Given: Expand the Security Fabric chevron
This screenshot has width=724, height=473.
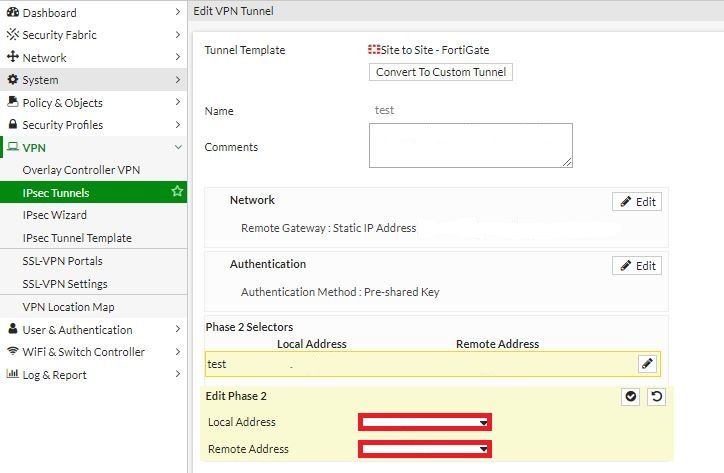Looking at the screenshot, I should [178, 34].
